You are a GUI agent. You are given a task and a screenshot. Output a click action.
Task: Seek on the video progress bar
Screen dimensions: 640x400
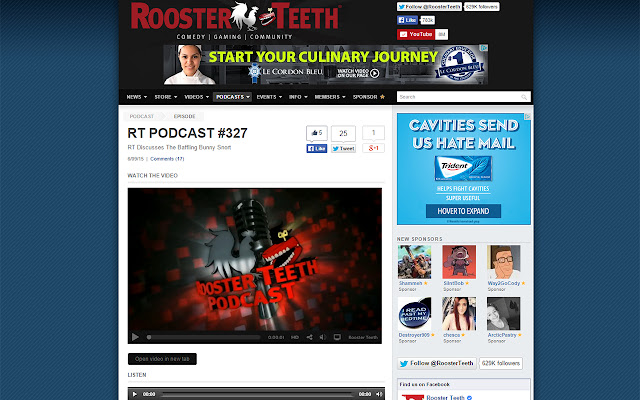click(203, 337)
